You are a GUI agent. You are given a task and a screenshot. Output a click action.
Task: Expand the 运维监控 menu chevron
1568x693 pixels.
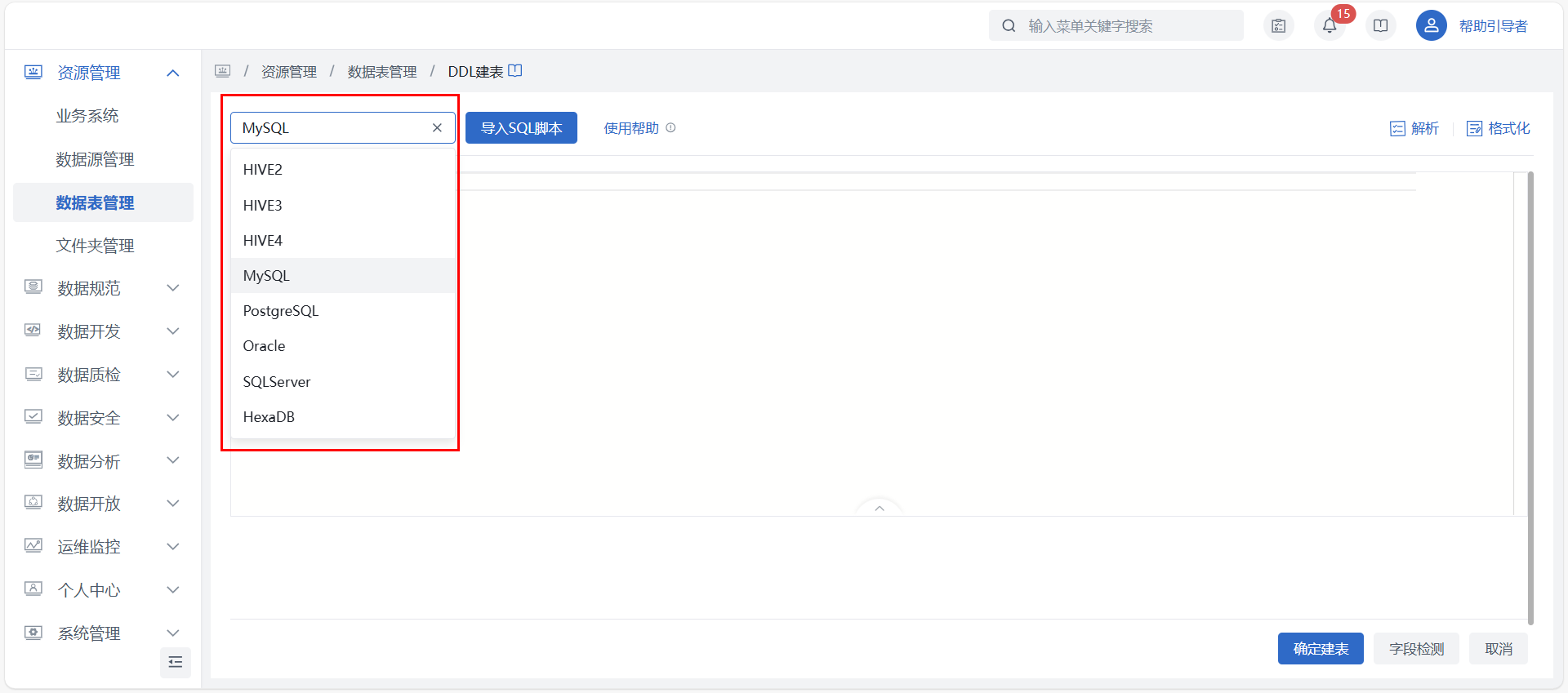(x=172, y=546)
